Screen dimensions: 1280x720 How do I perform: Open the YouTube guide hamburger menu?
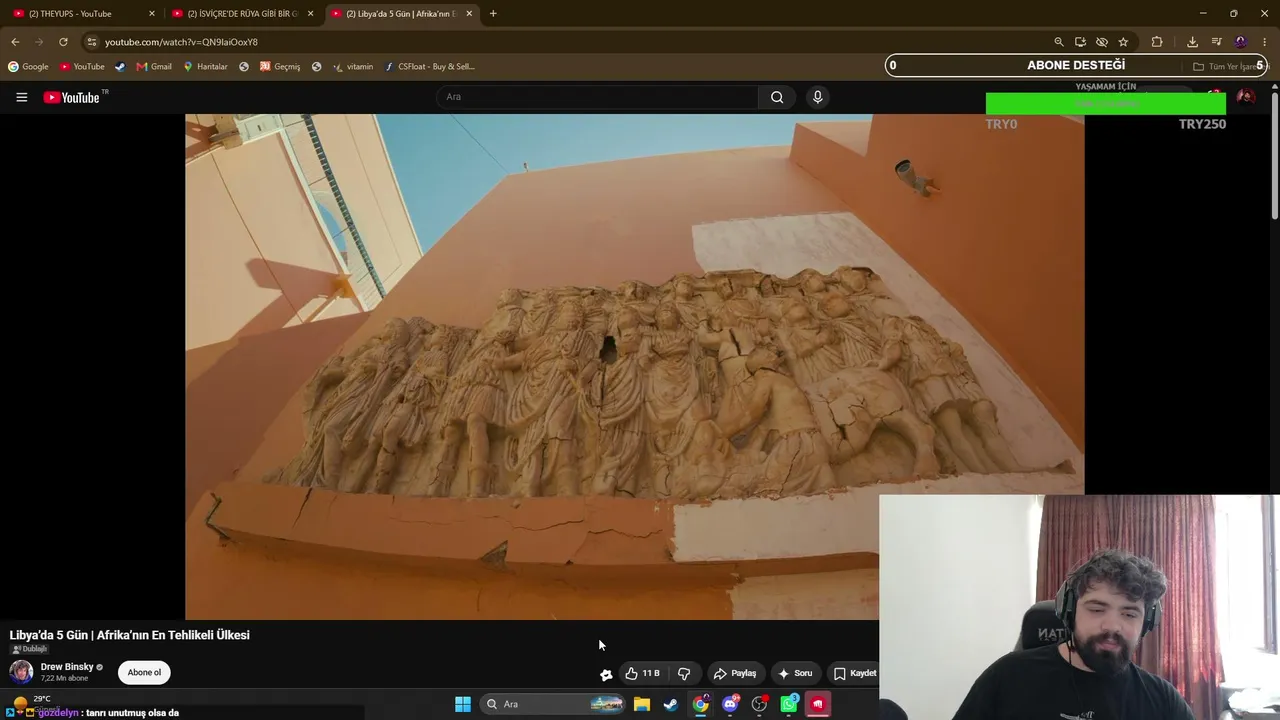pyautogui.click(x=21, y=97)
